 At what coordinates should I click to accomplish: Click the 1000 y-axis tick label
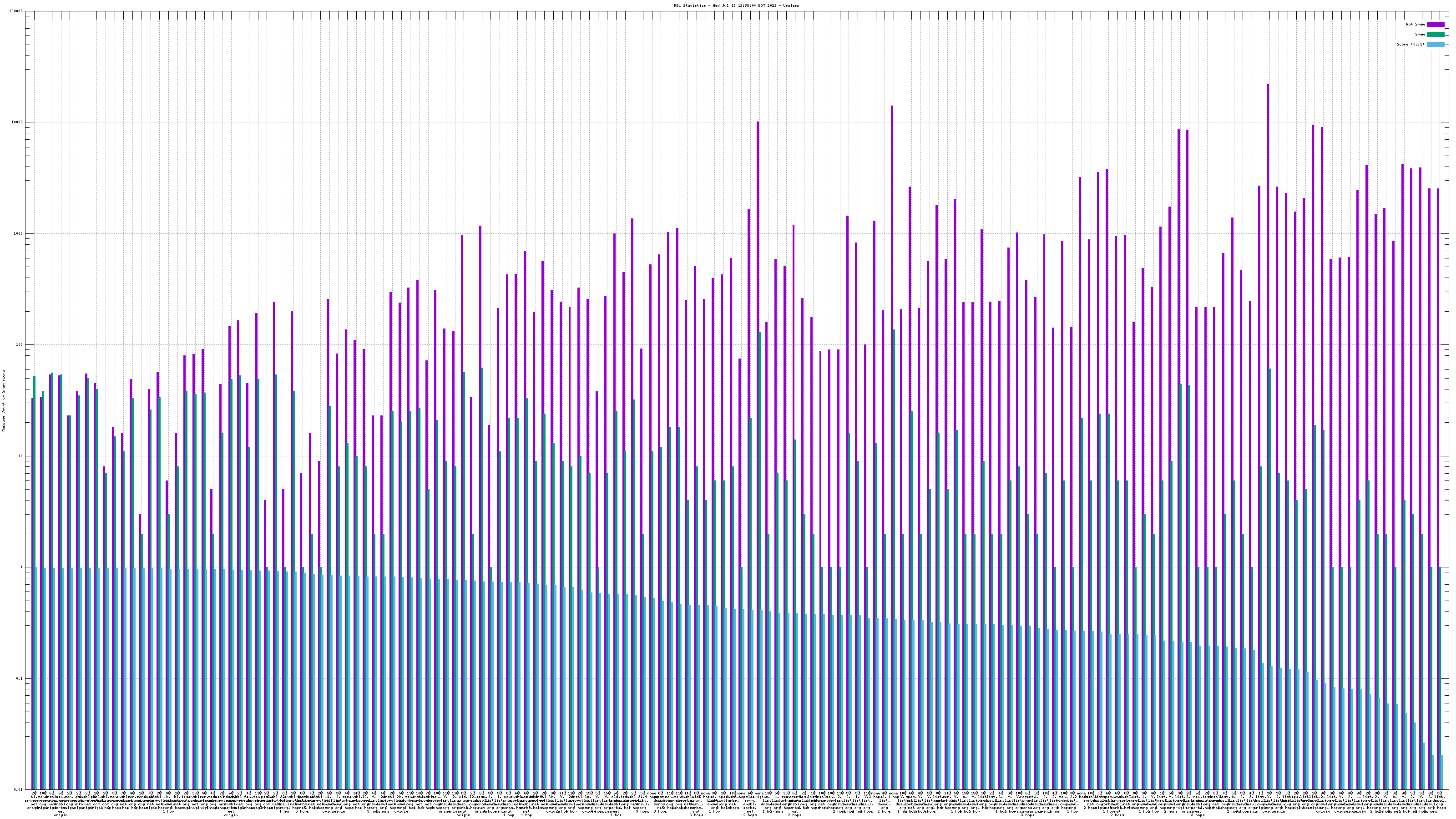tap(19, 233)
